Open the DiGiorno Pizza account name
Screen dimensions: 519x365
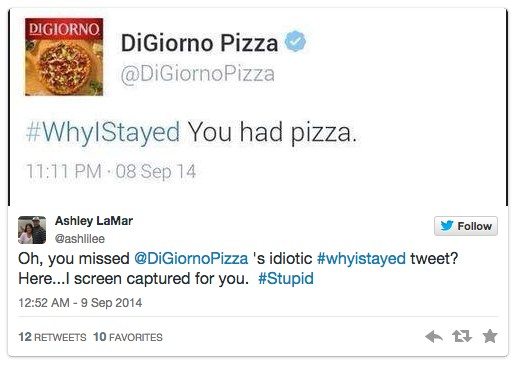(199, 43)
